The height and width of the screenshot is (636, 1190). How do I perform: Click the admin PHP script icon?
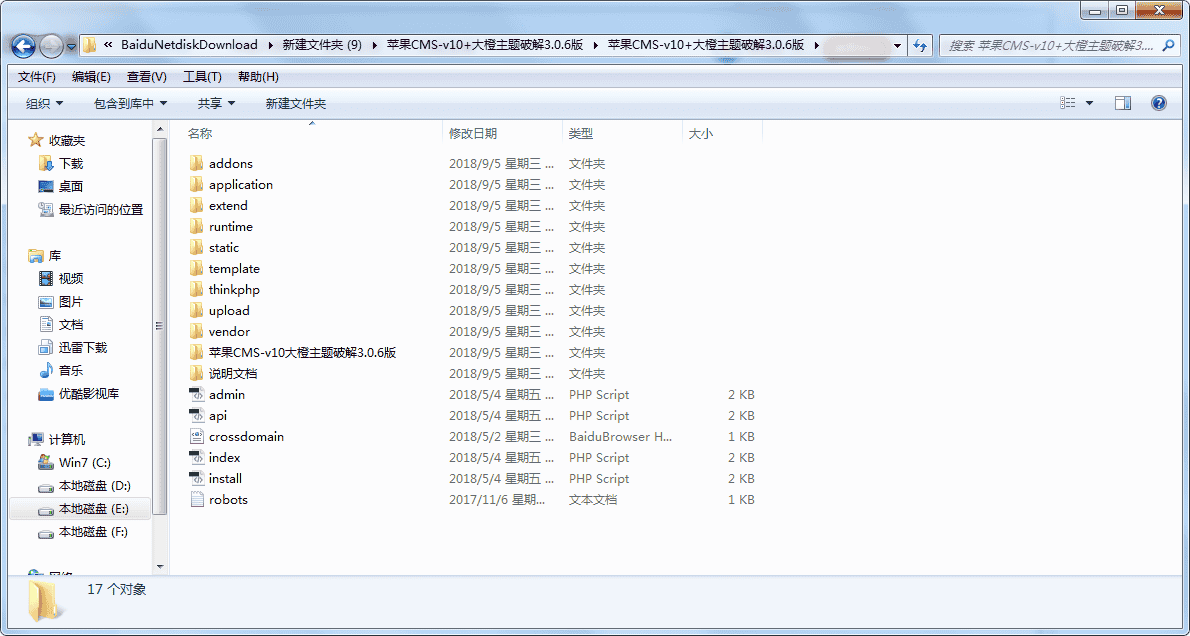point(197,395)
